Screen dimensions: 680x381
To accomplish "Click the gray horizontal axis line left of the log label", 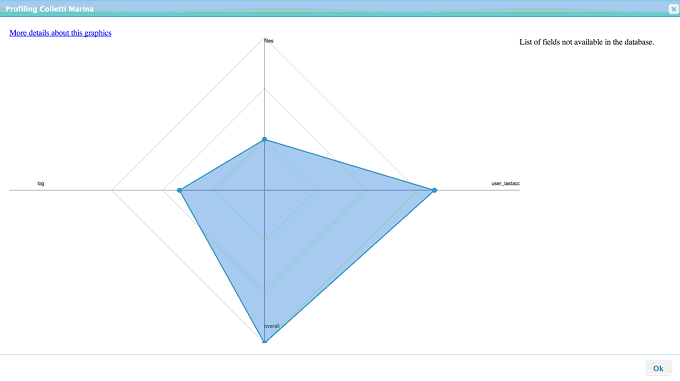I will tap(23, 190).
